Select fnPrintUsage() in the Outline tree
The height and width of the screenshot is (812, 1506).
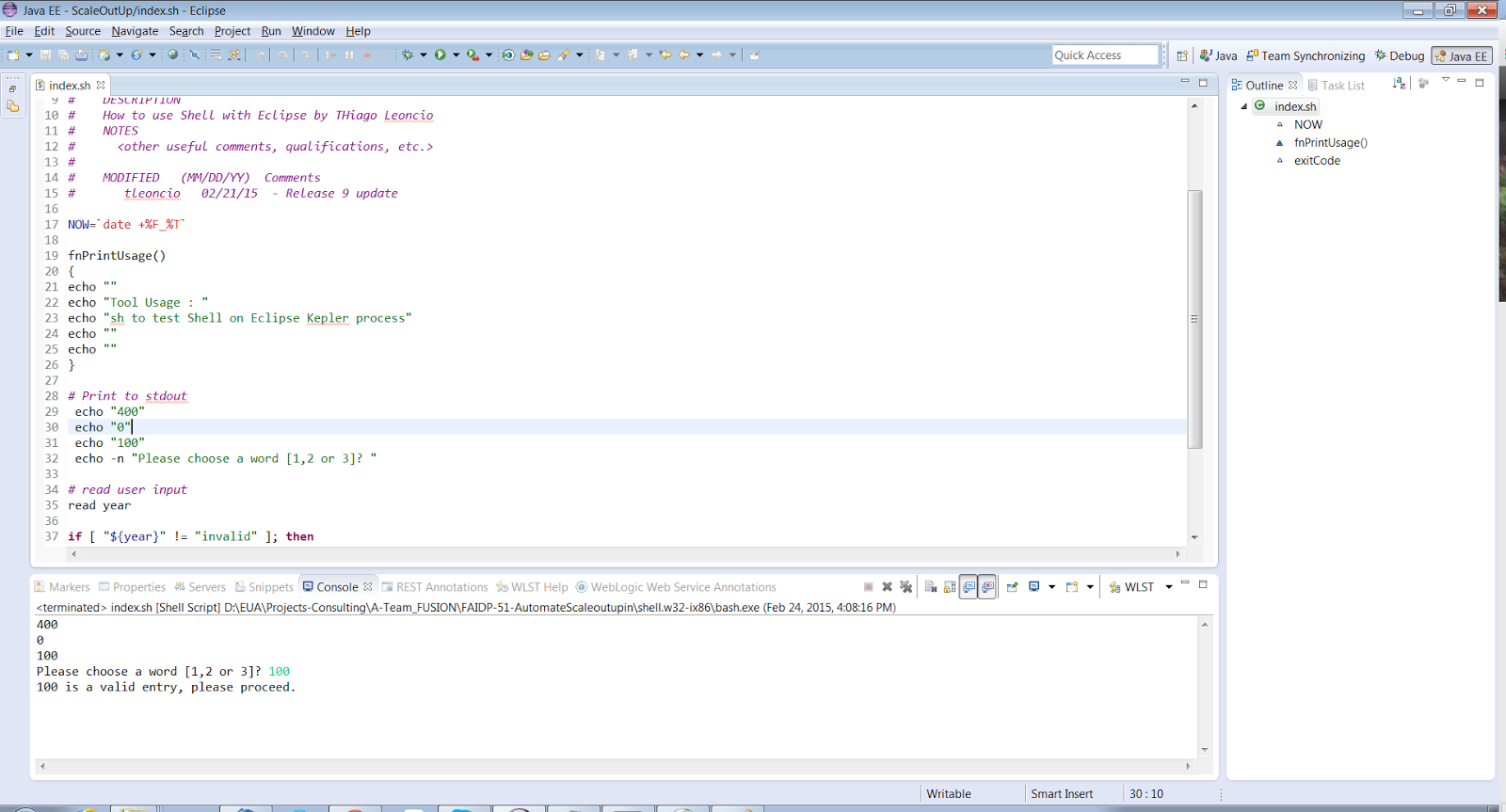click(x=1330, y=142)
